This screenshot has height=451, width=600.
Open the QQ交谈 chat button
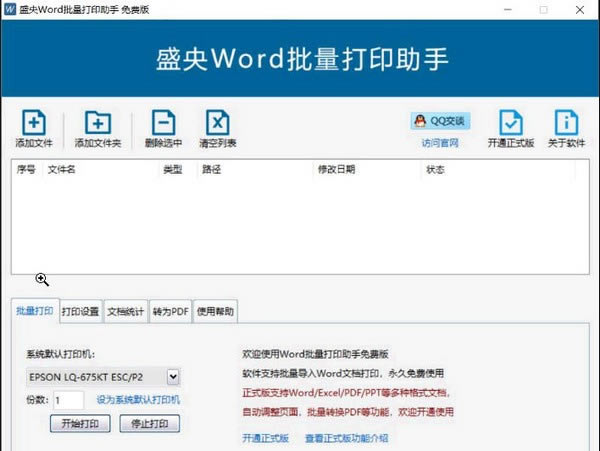pyautogui.click(x=440, y=121)
